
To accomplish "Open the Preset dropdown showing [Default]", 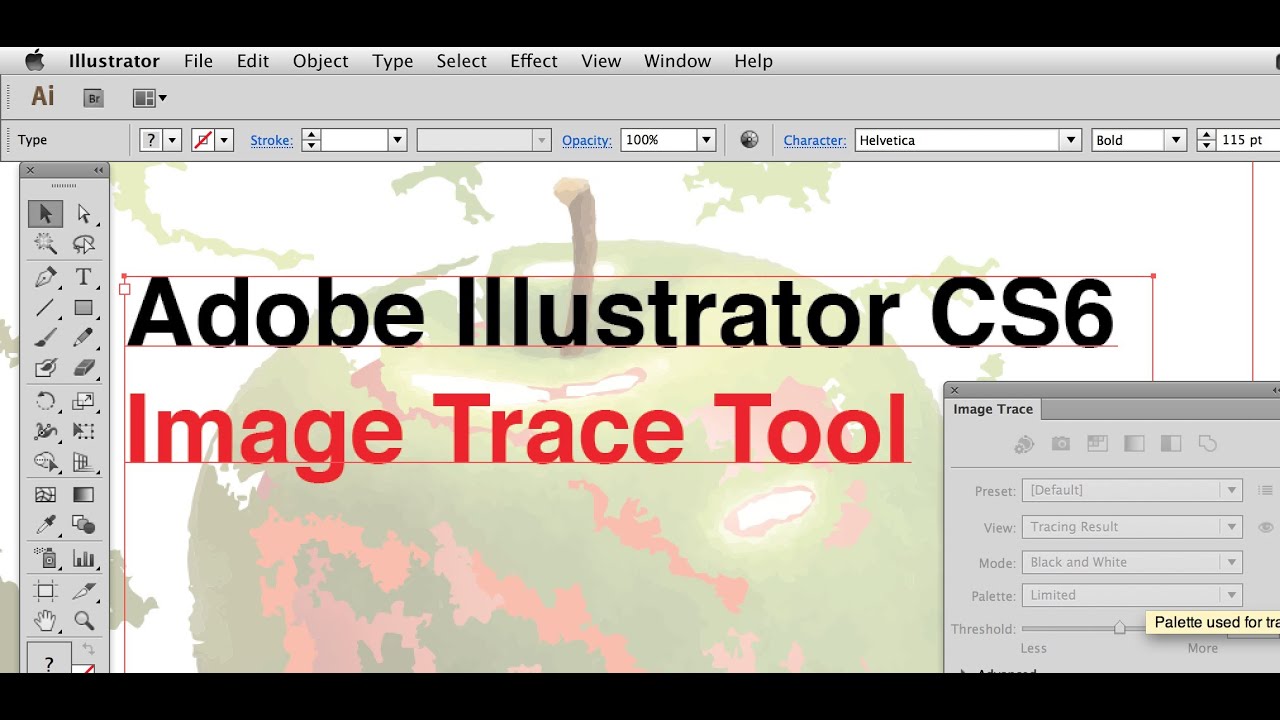I will (1132, 490).
